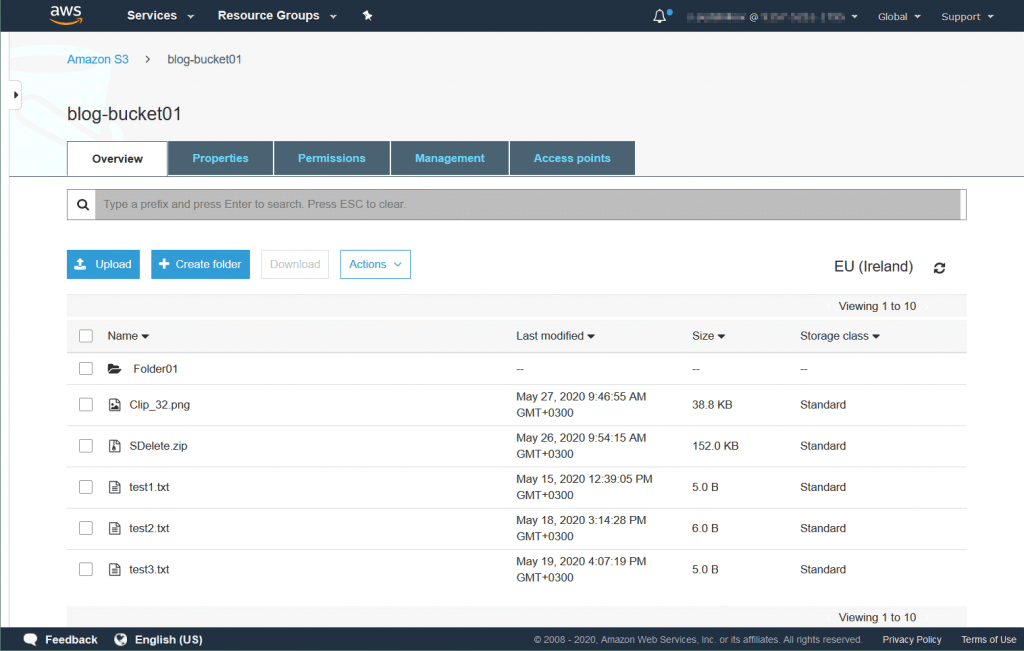The image size is (1024, 651).
Task: Select all objects with the header checkbox
Action: pos(86,335)
